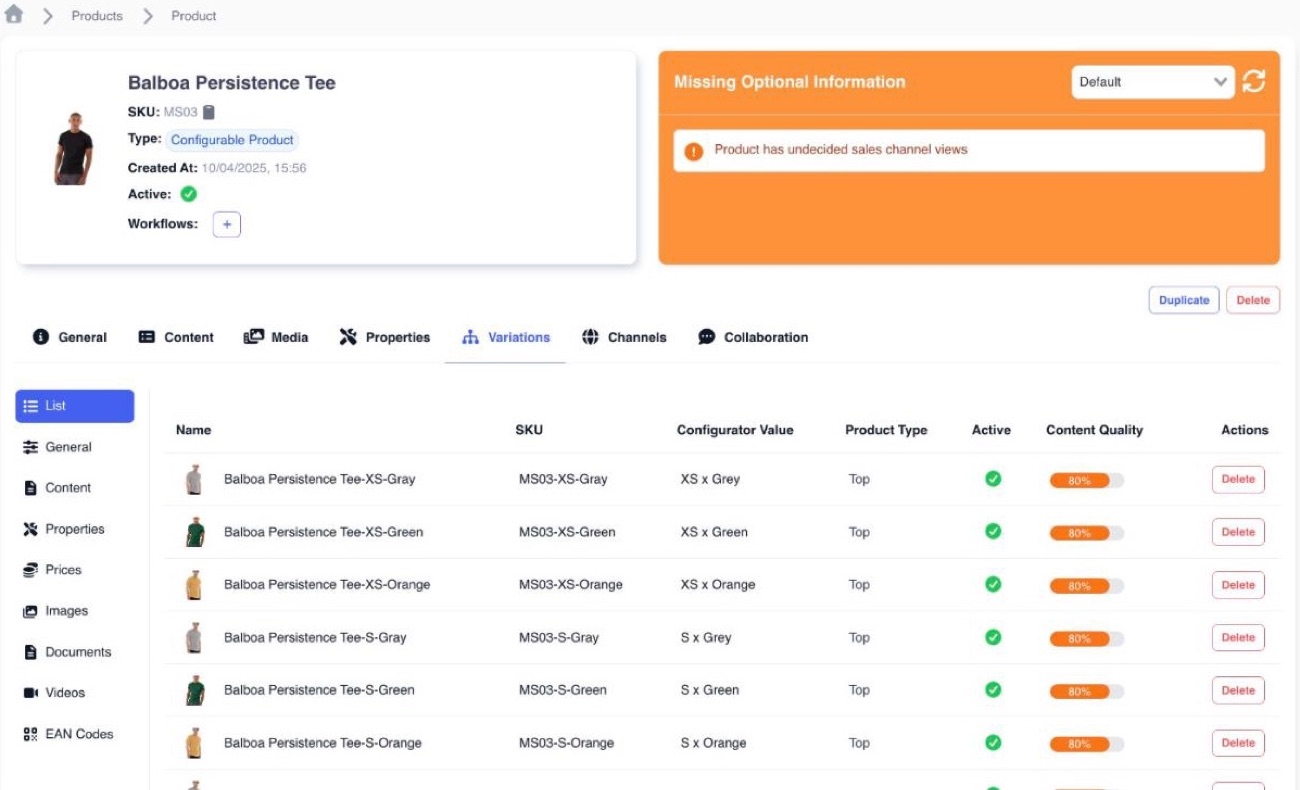
Task: Select List in the variations sidebar
Action: click(x=75, y=406)
